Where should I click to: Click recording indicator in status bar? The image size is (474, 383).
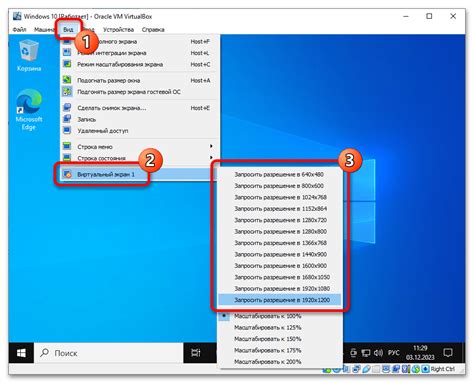coord(396,369)
